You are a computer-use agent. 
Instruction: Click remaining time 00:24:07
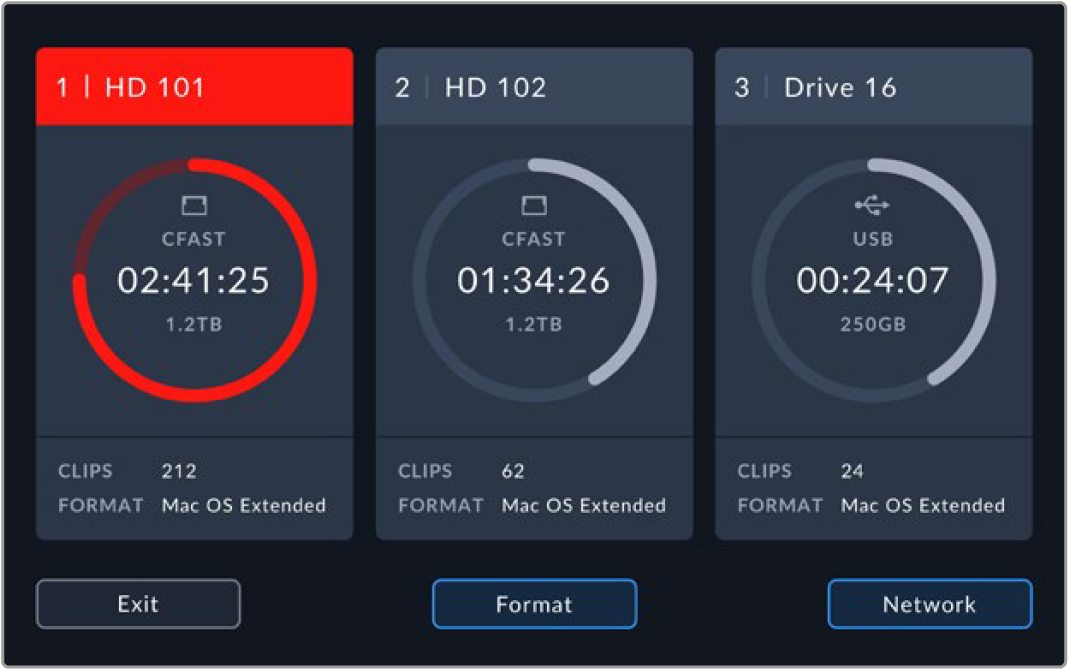pos(873,280)
